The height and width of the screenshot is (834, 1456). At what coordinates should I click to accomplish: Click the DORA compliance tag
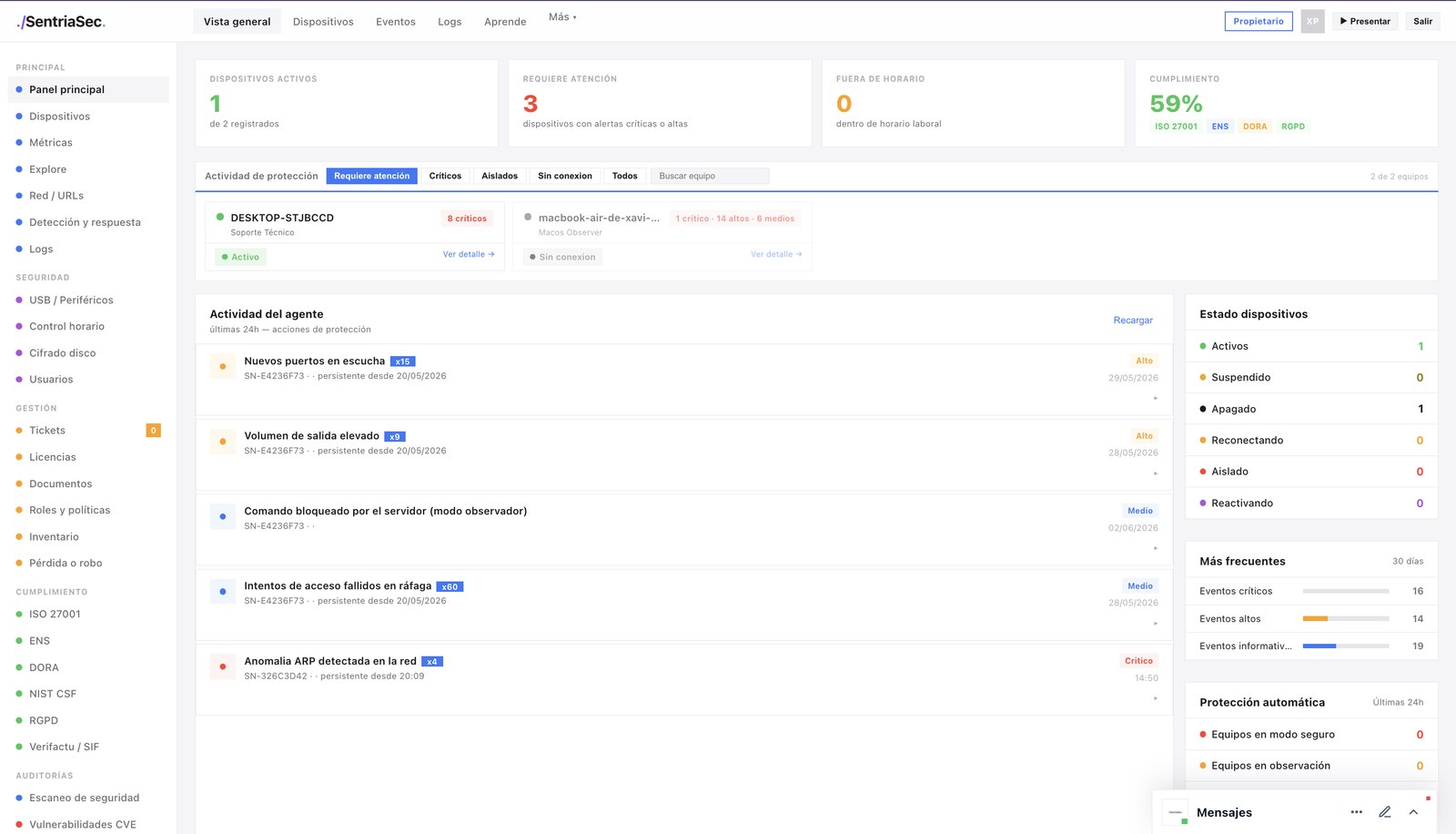coord(1255,127)
